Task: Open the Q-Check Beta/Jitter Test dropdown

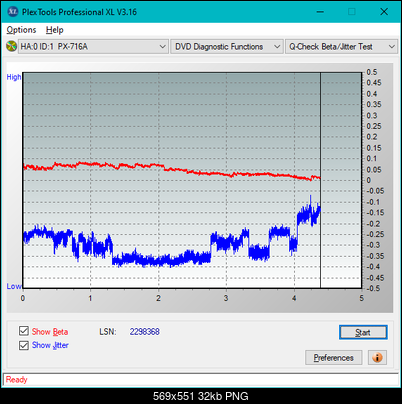Action: 342,46
